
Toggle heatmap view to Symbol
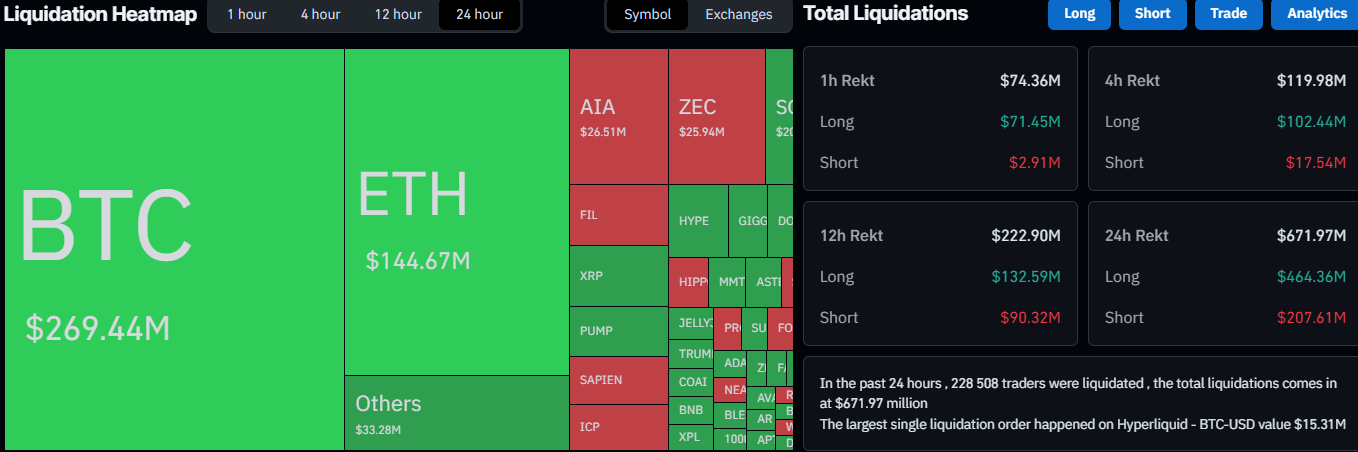pyautogui.click(x=647, y=14)
